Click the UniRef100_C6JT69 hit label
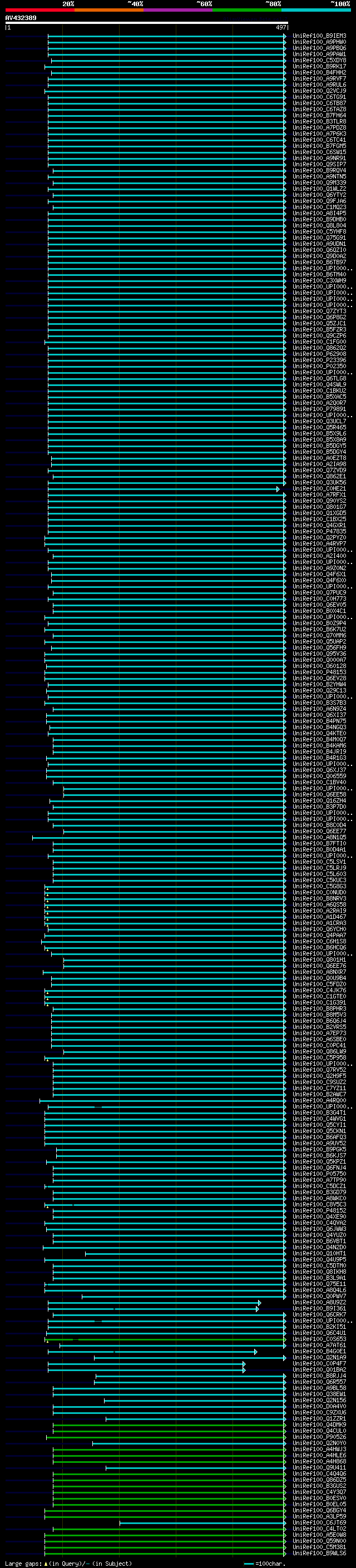The width and height of the screenshot is (356, 1568). (319, 1522)
